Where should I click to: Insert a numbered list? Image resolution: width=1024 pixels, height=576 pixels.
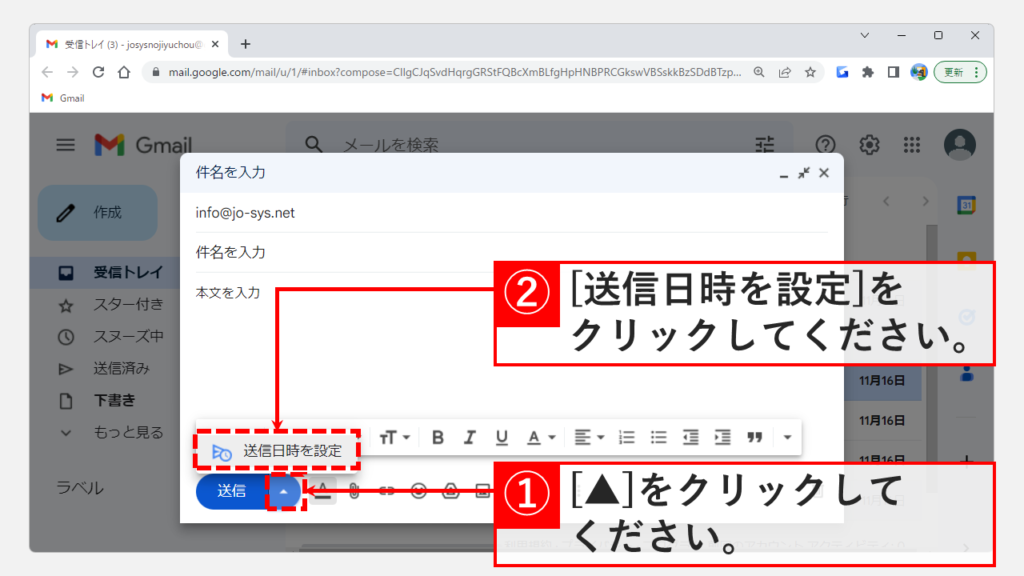[627, 438]
